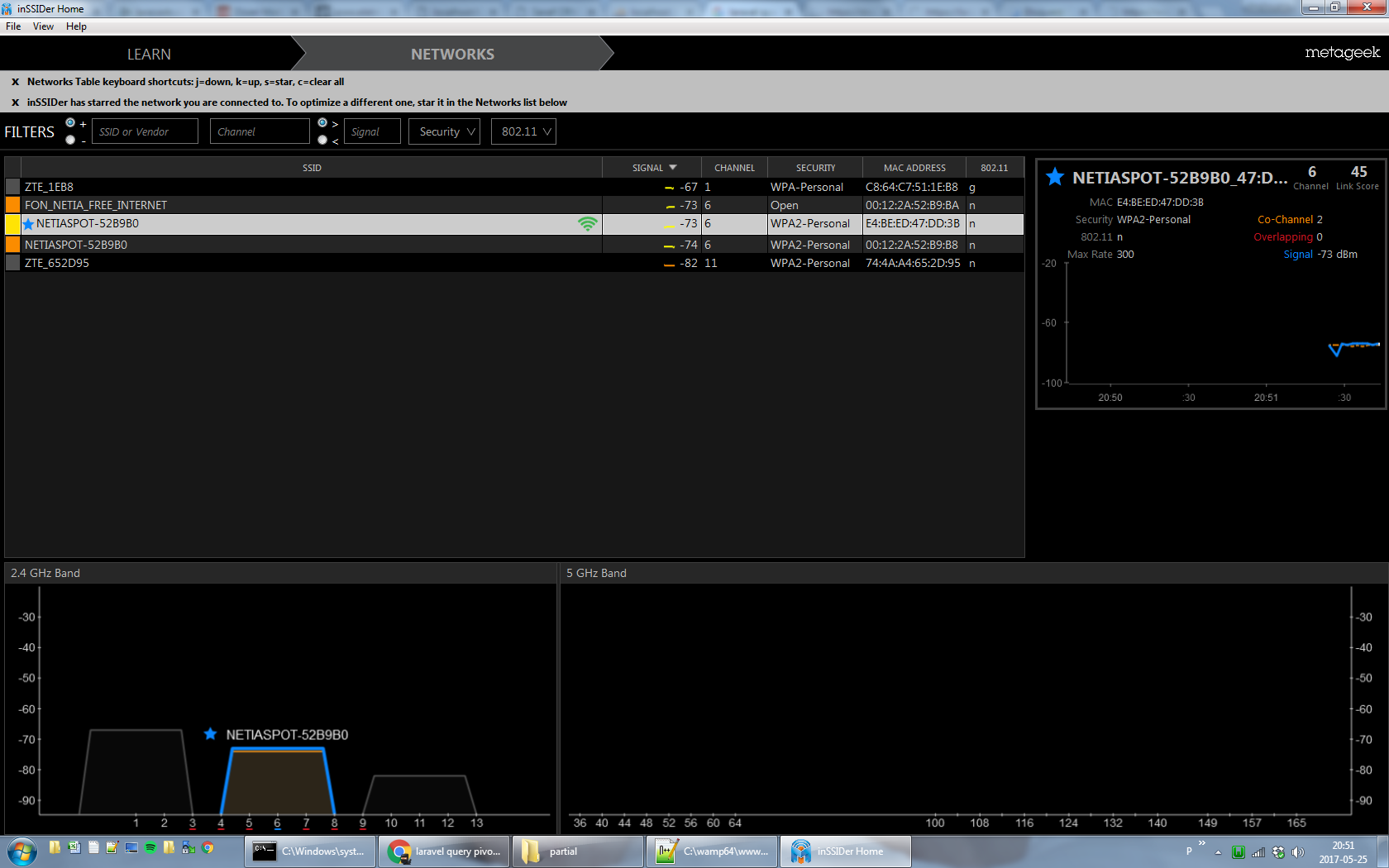Select the minus SSID exclude filter radio

pyautogui.click(x=70, y=140)
